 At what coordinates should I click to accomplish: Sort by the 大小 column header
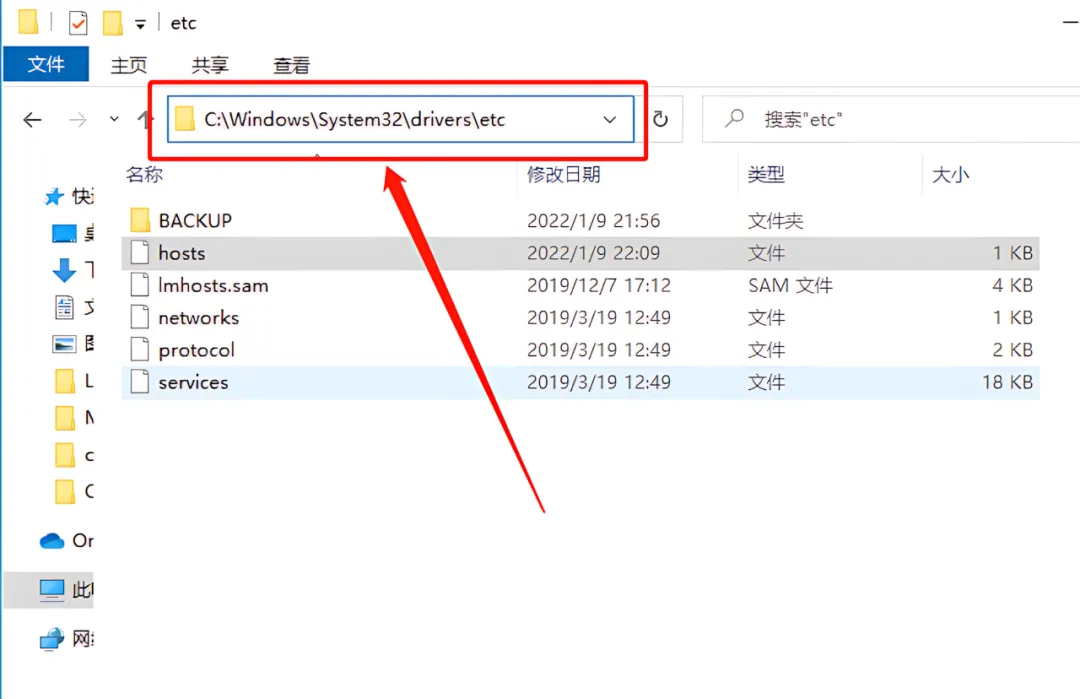950,174
